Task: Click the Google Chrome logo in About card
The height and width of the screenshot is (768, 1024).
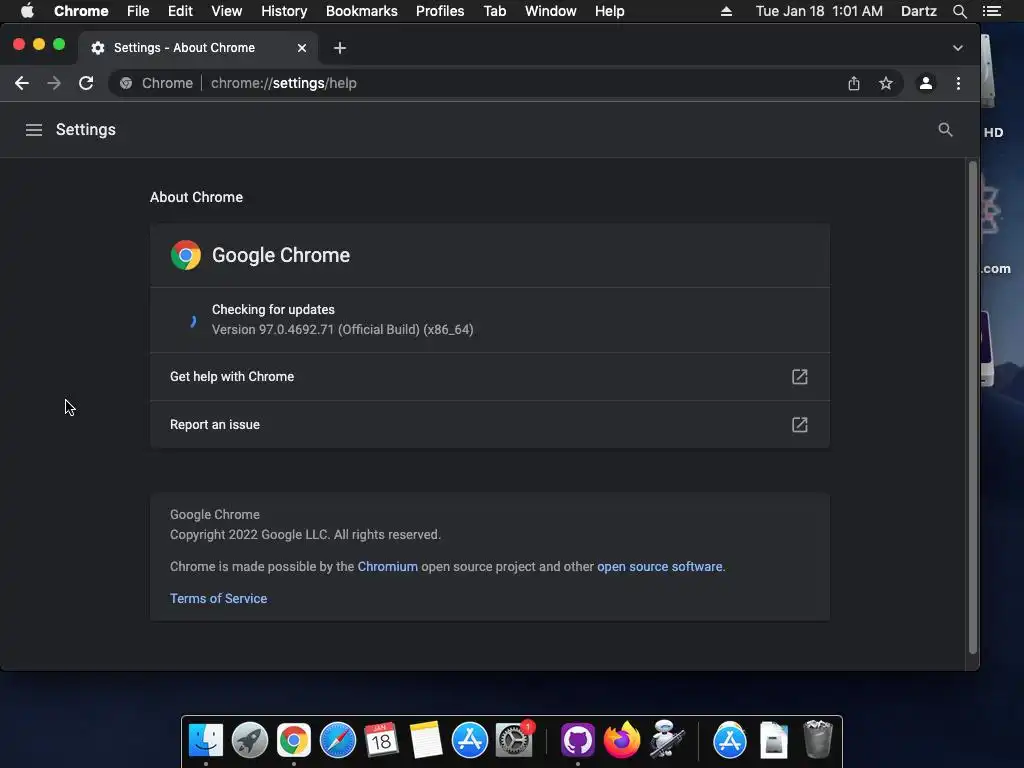Action: point(185,255)
